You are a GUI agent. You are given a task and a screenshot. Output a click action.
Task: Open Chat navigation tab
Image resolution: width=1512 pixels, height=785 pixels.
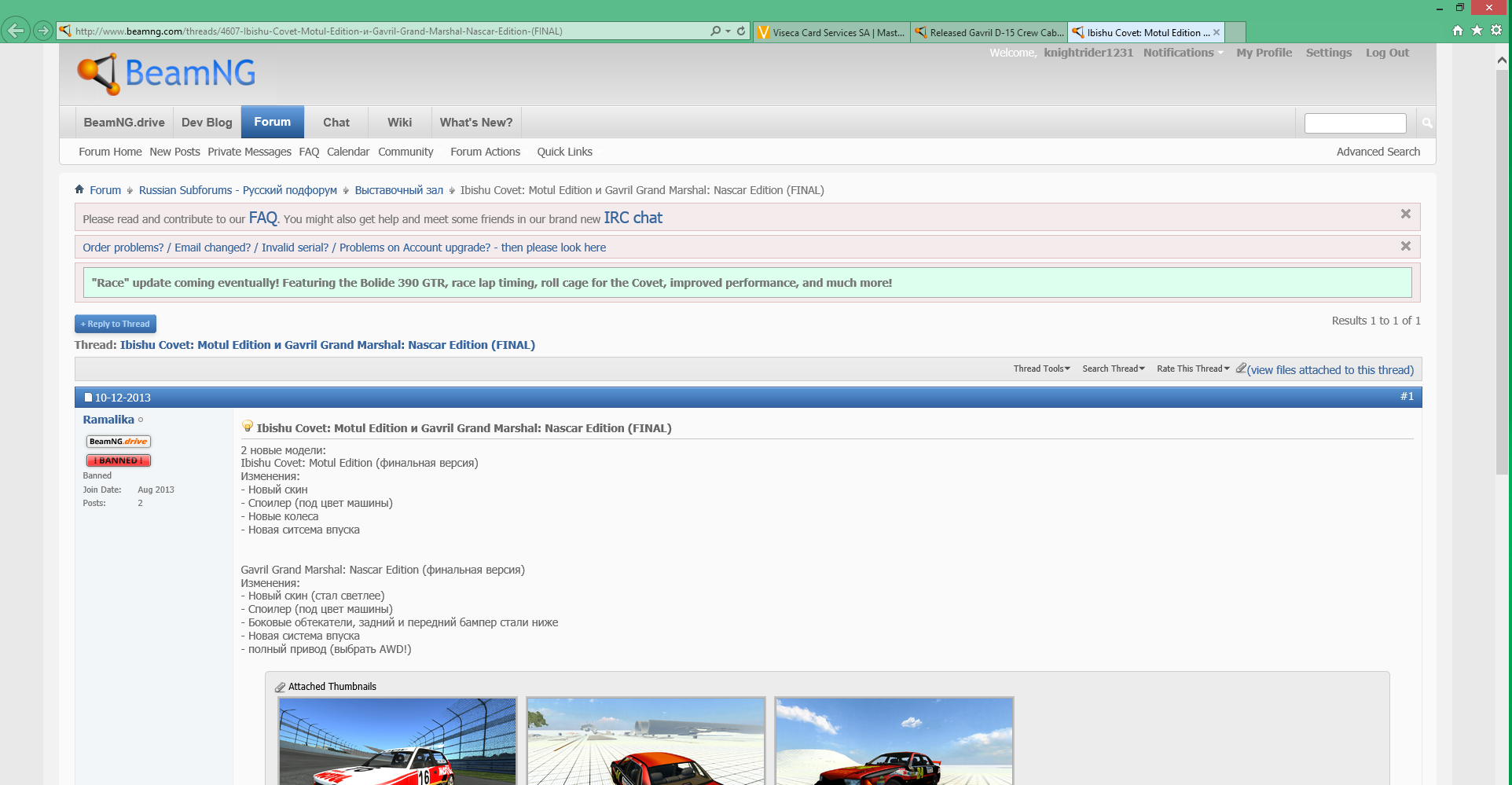pyautogui.click(x=336, y=123)
